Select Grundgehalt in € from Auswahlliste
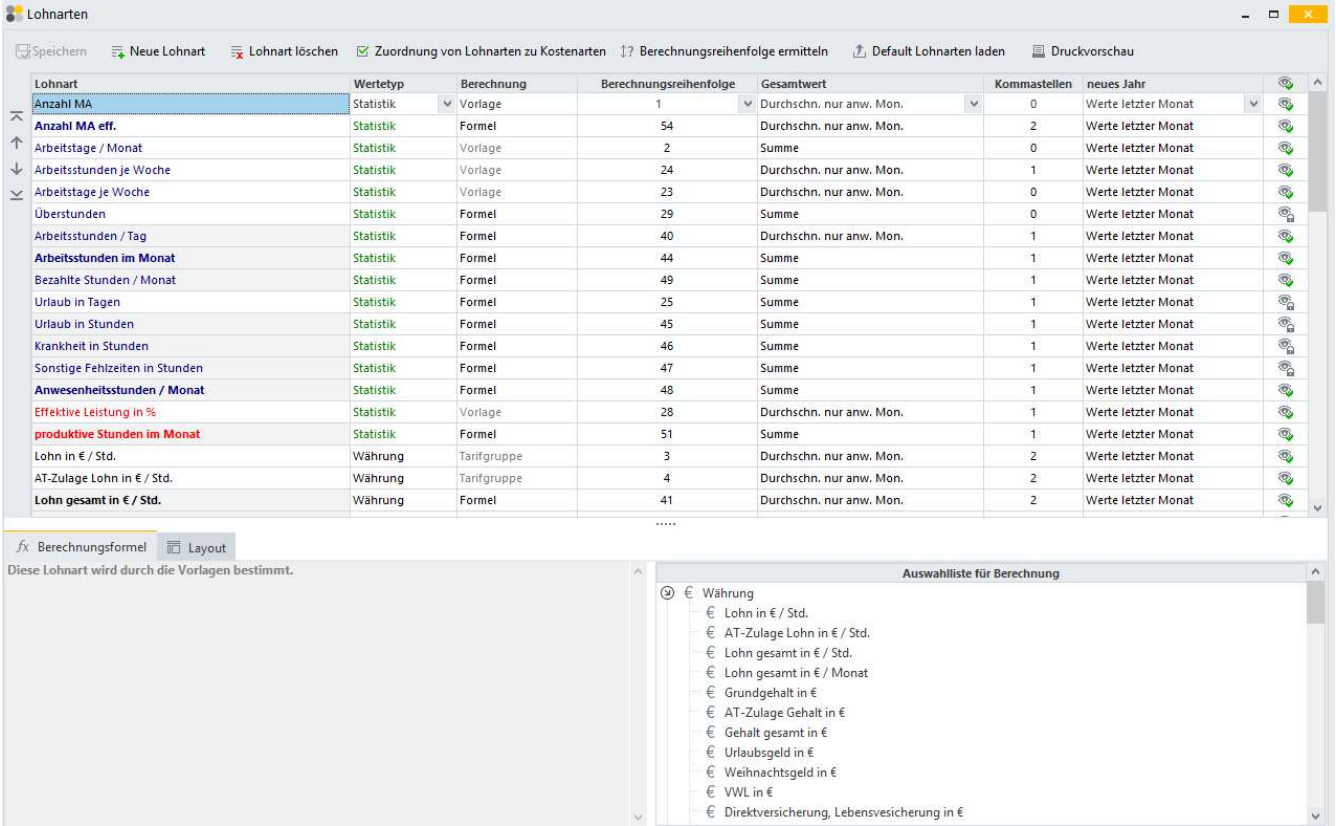Viewport: 1336px width, 826px height. tap(768, 692)
